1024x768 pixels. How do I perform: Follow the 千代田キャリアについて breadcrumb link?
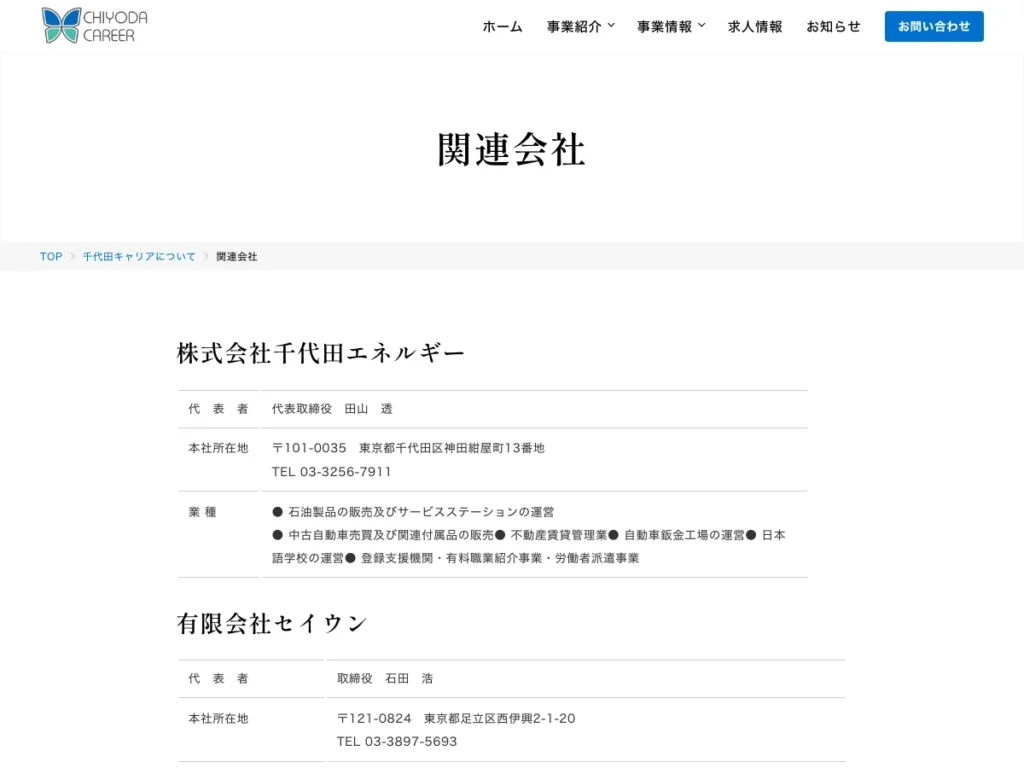click(138, 257)
